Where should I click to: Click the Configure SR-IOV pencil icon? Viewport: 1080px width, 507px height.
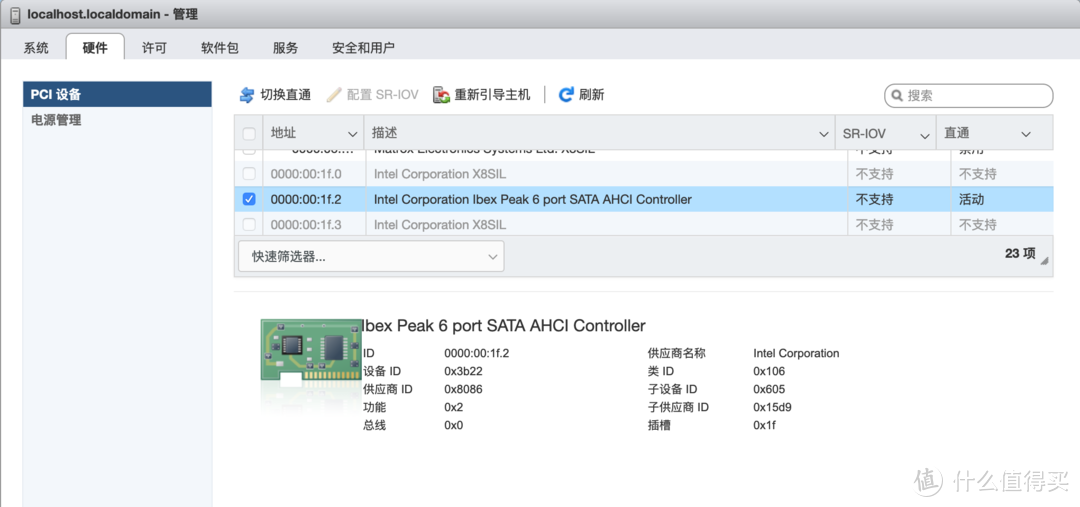[335, 95]
